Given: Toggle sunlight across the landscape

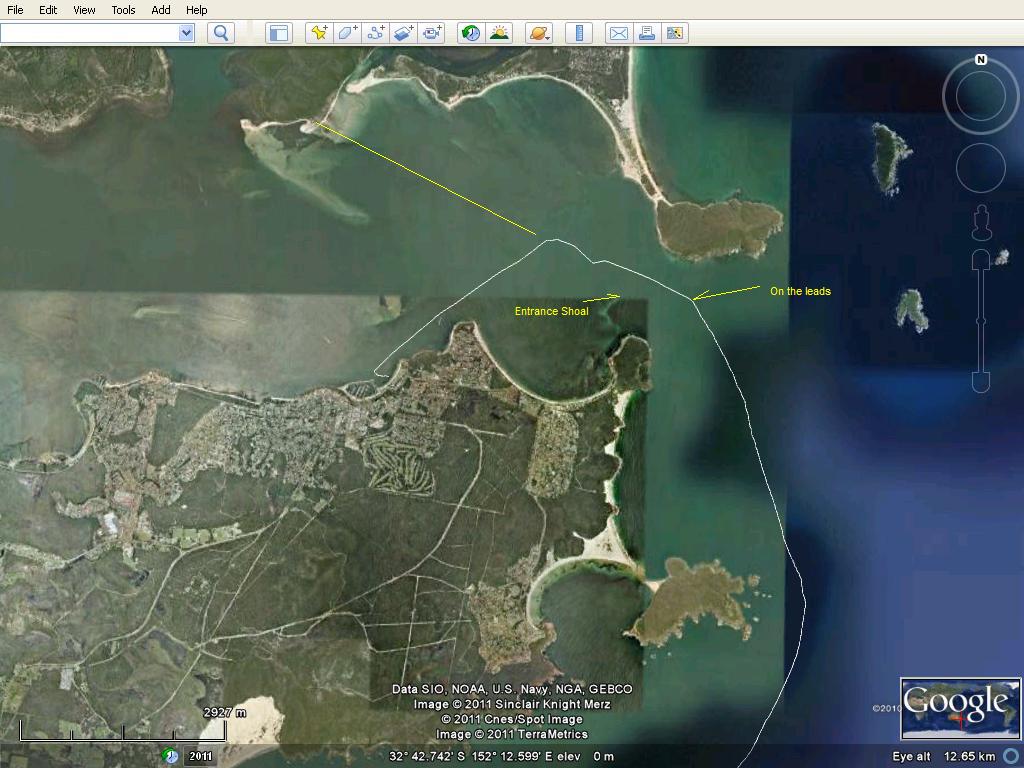Looking at the screenshot, I should pyautogui.click(x=499, y=33).
